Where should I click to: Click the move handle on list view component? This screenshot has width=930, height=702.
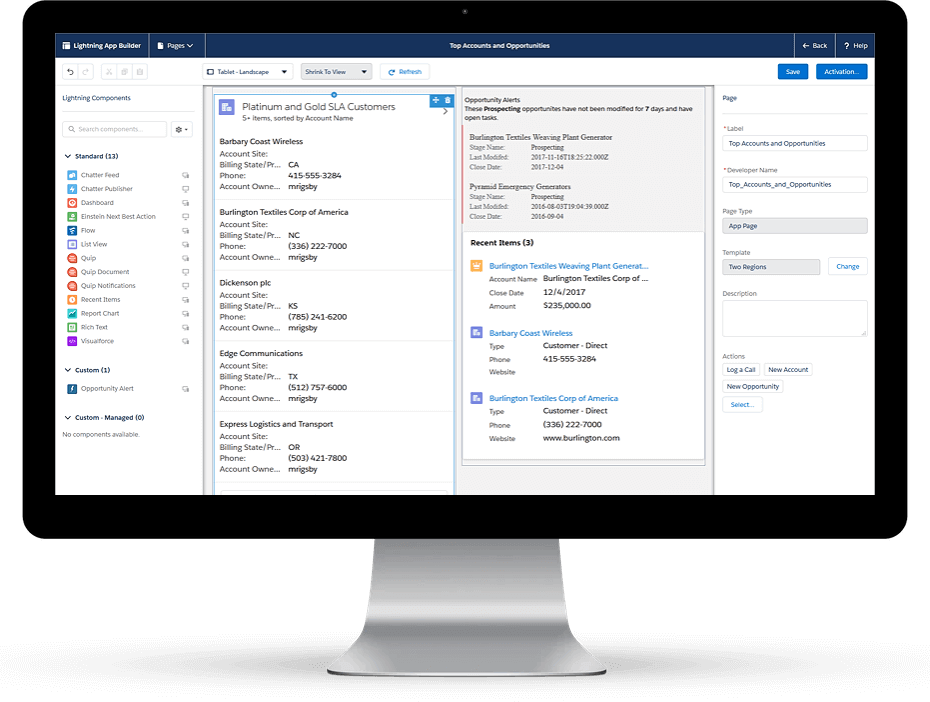436,100
